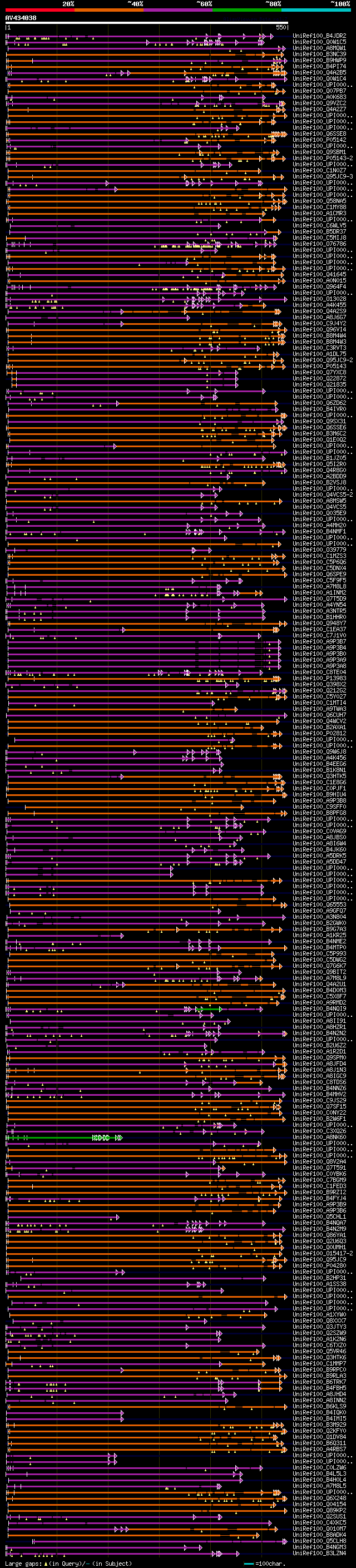Click the green ~80% legend color
The width and height of the screenshot is (356, 1568).
click(247, 10)
